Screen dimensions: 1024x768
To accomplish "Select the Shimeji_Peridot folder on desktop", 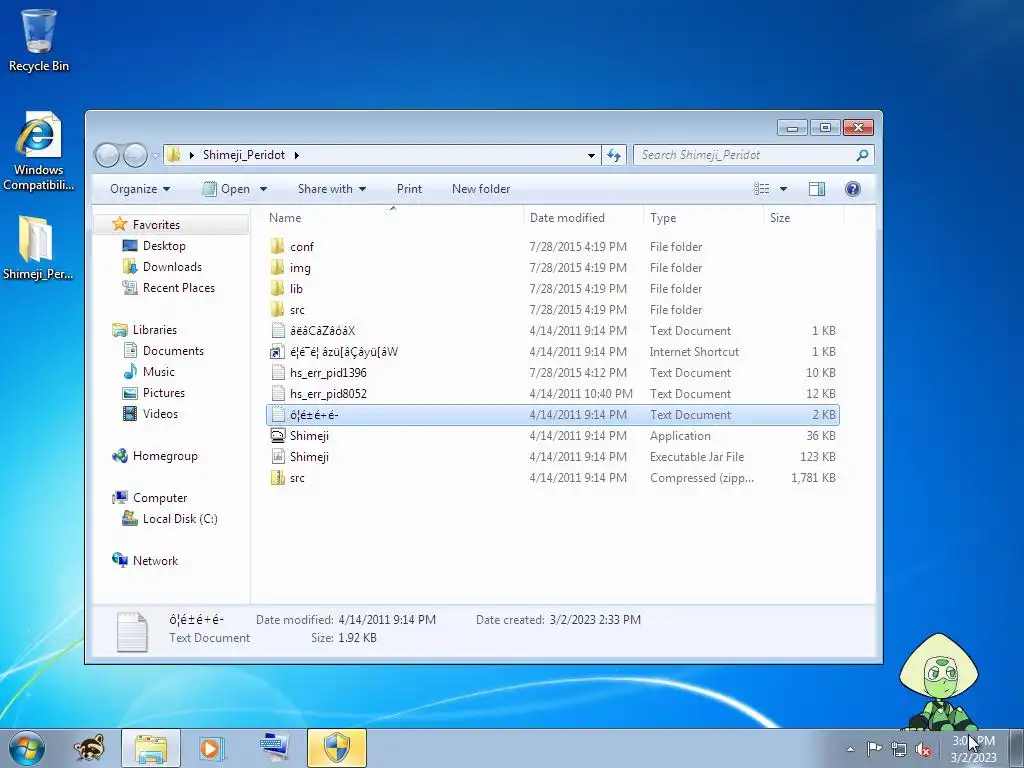I will (38, 248).
